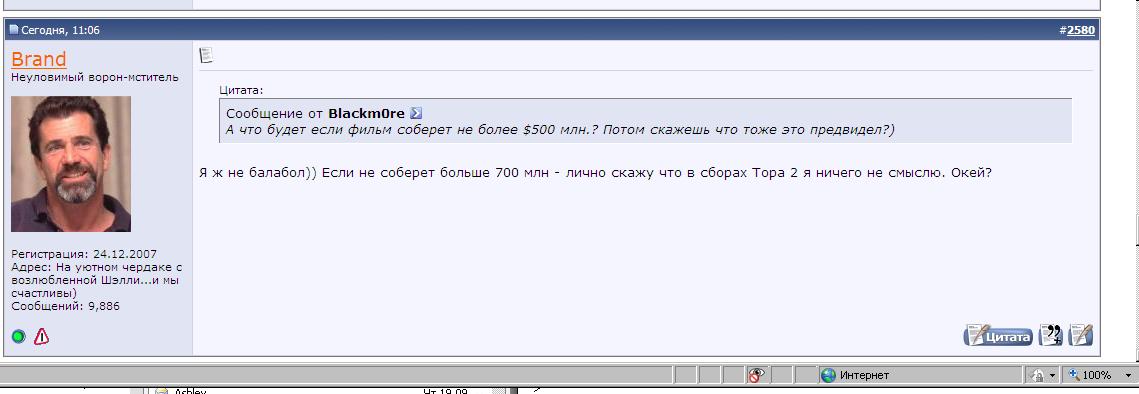Click the post status icon beside Сегодня, 11:06

[14, 31]
